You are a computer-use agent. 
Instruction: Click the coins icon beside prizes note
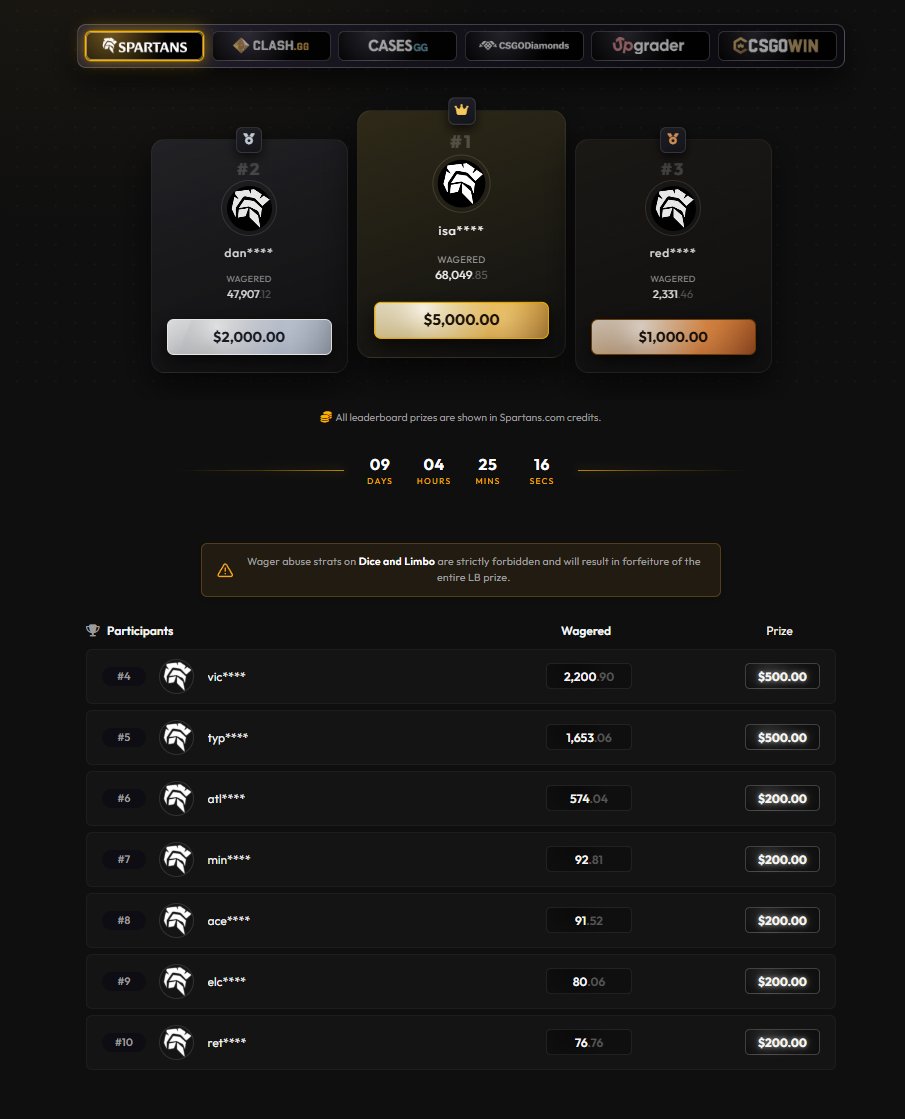(x=326, y=417)
